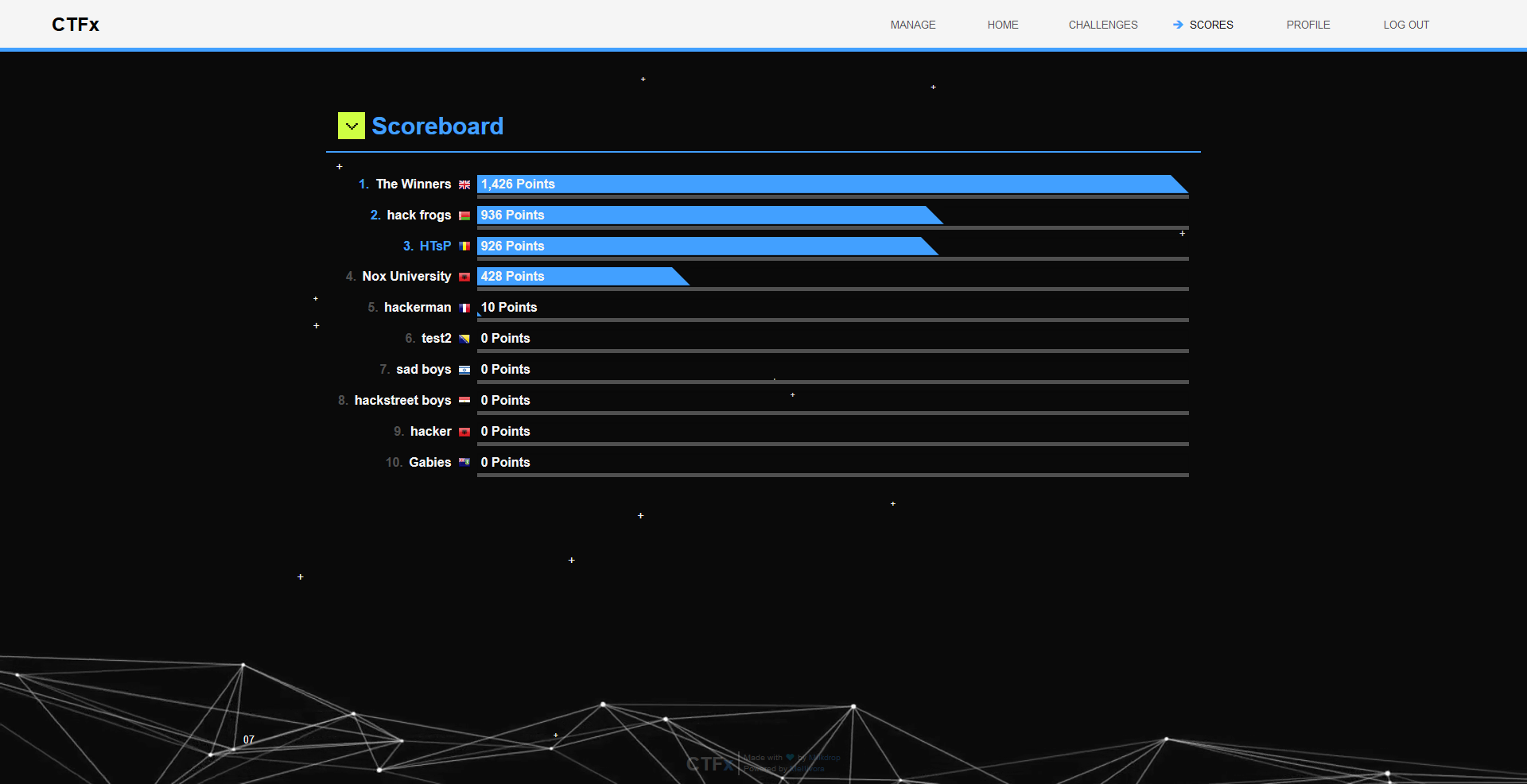Click the test2 flag icon
This screenshot has width=1527, height=784.
[464, 339]
